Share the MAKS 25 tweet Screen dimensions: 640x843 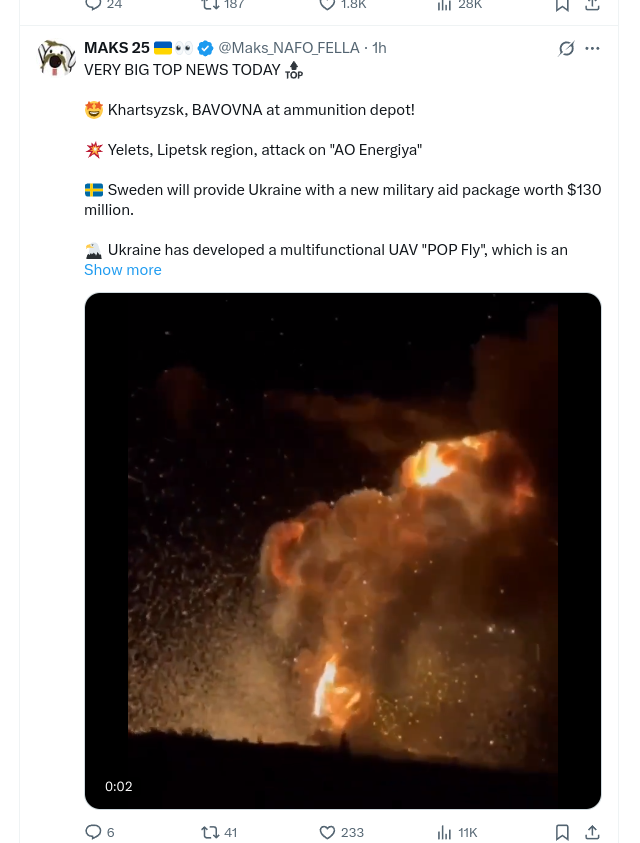coord(592,832)
